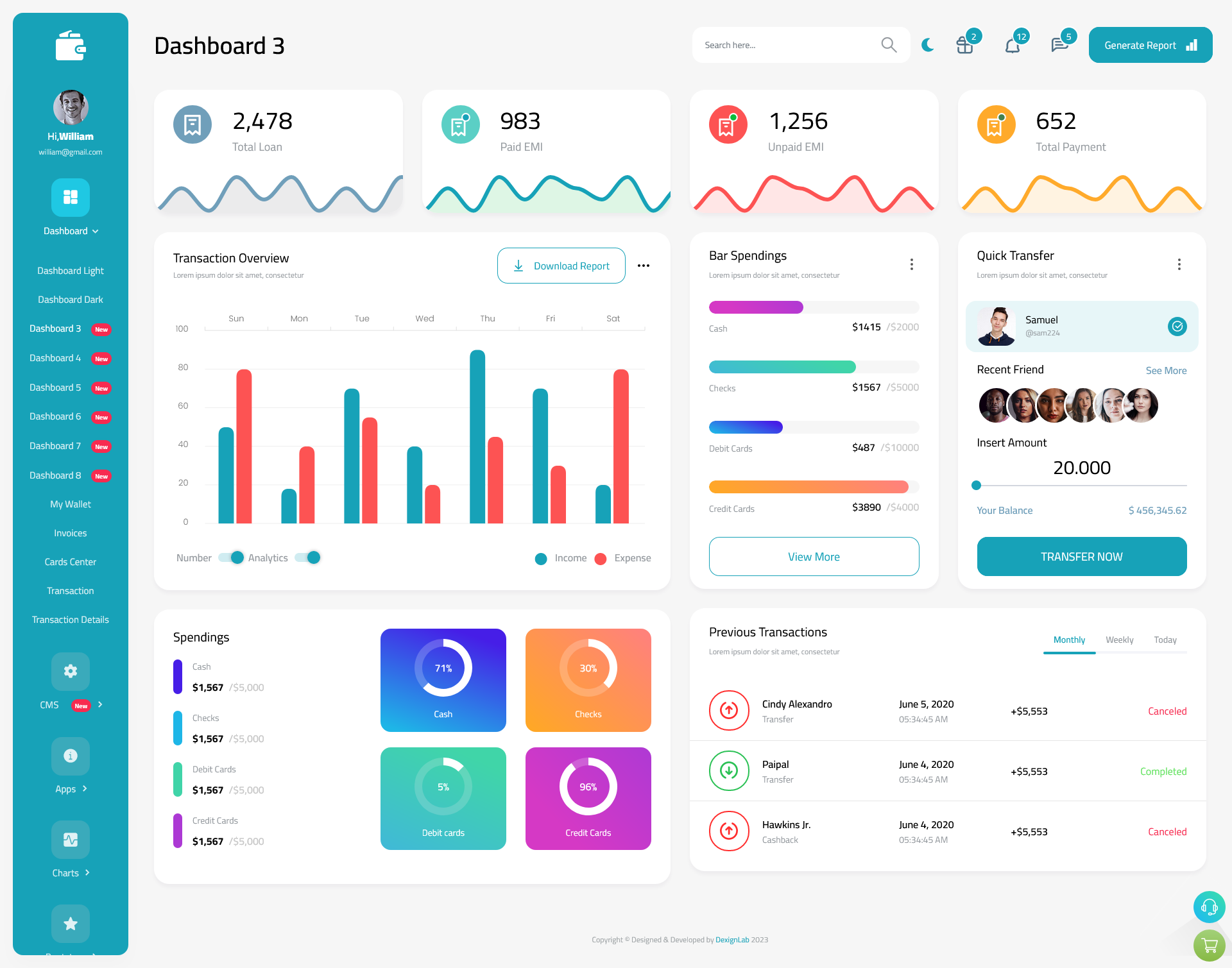Click the My Wallet sidebar icon
Image resolution: width=1232 pixels, height=968 pixels.
click(69, 503)
